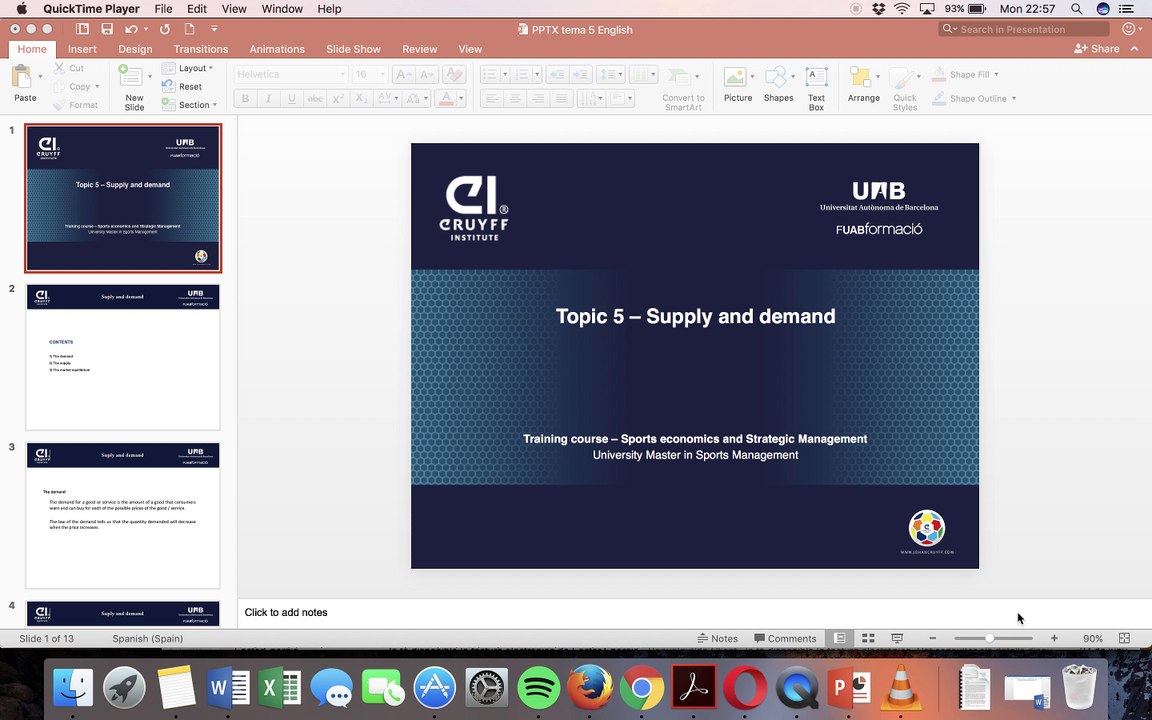Toggle the Notes pane button

(717, 638)
